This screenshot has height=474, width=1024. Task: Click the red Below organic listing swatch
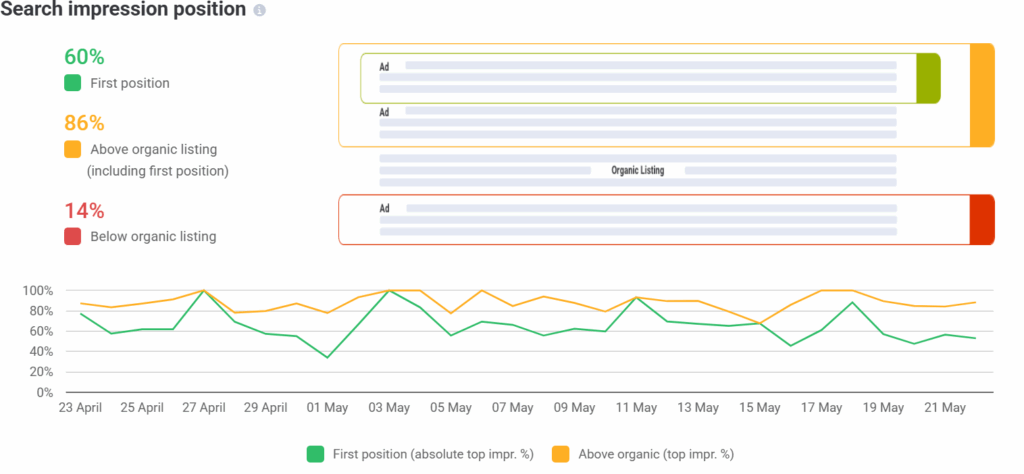coord(72,237)
